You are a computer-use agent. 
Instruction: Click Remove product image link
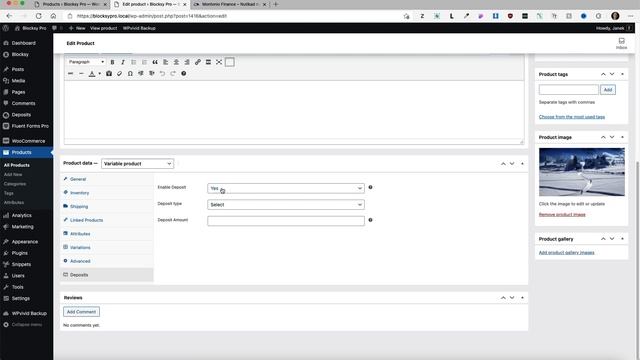pyautogui.click(x=562, y=215)
